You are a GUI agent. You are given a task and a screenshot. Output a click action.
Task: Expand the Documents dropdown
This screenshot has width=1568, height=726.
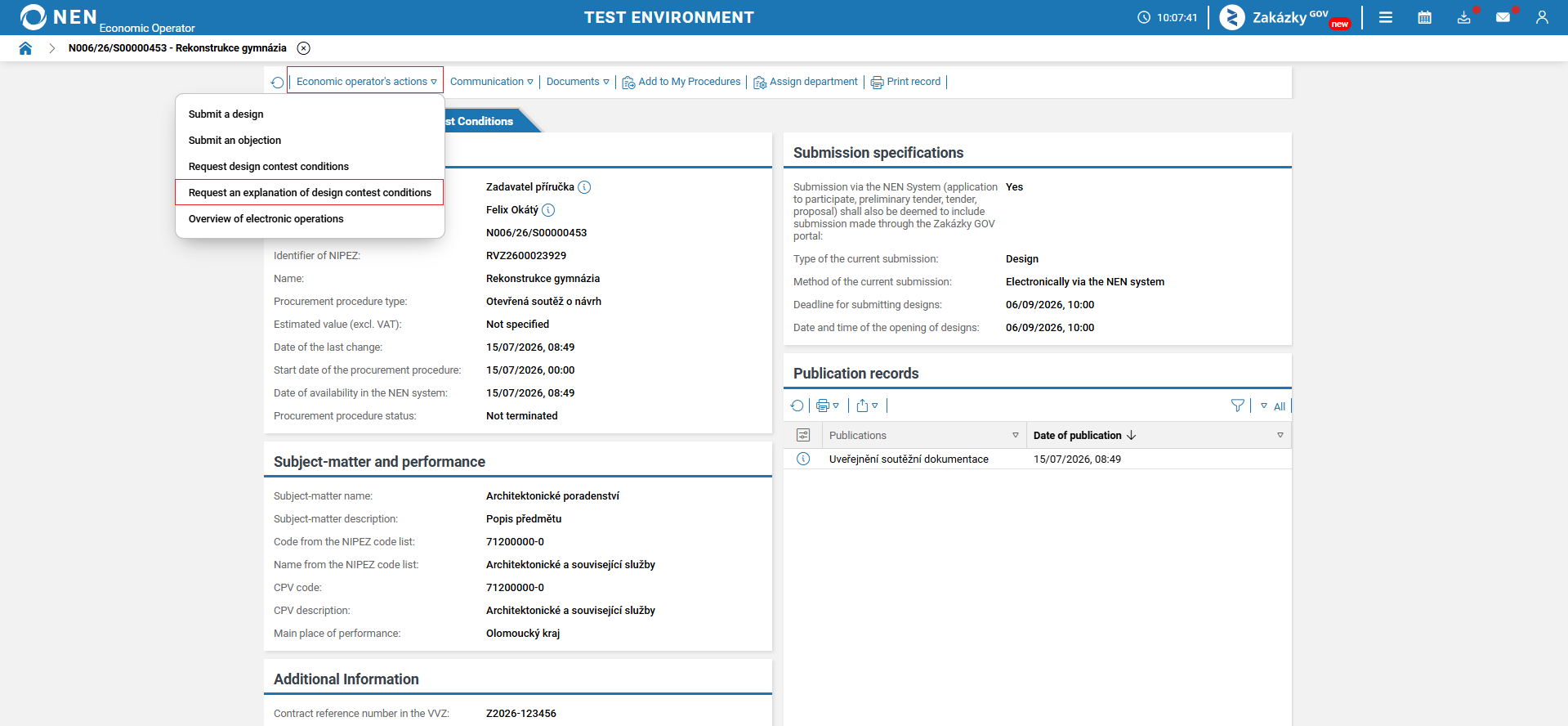click(578, 82)
